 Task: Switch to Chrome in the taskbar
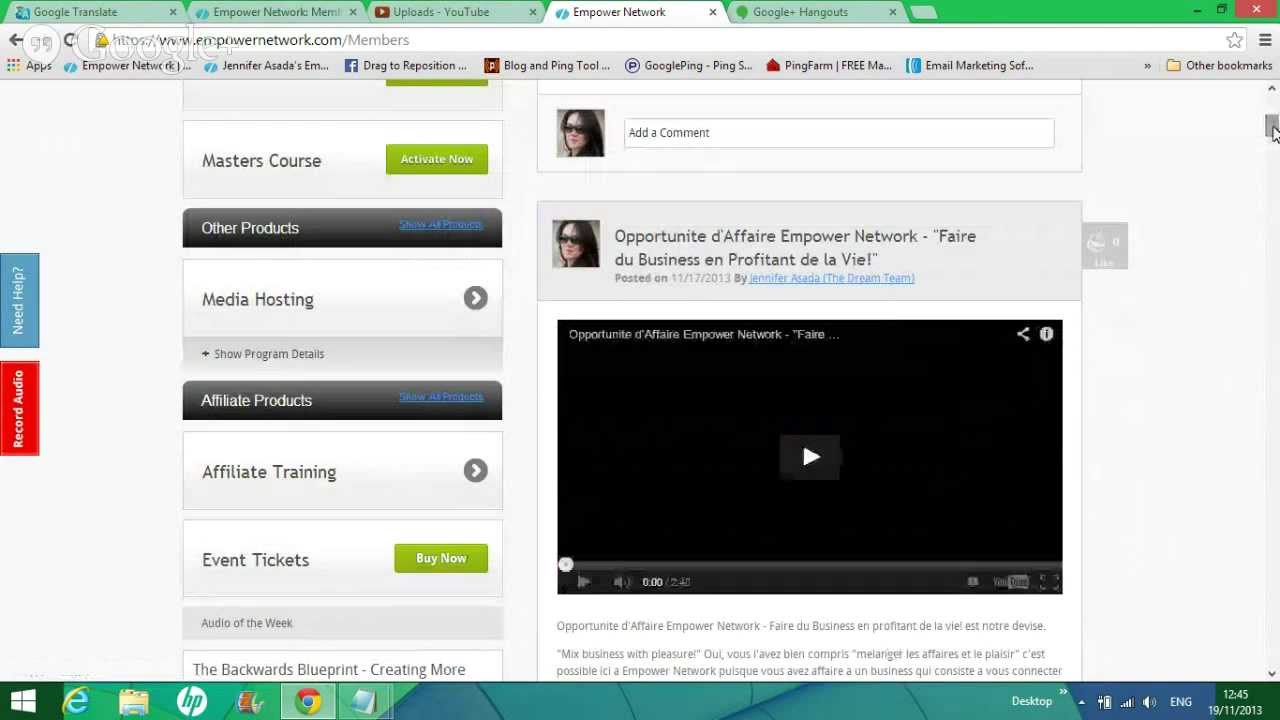coord(307,701)
